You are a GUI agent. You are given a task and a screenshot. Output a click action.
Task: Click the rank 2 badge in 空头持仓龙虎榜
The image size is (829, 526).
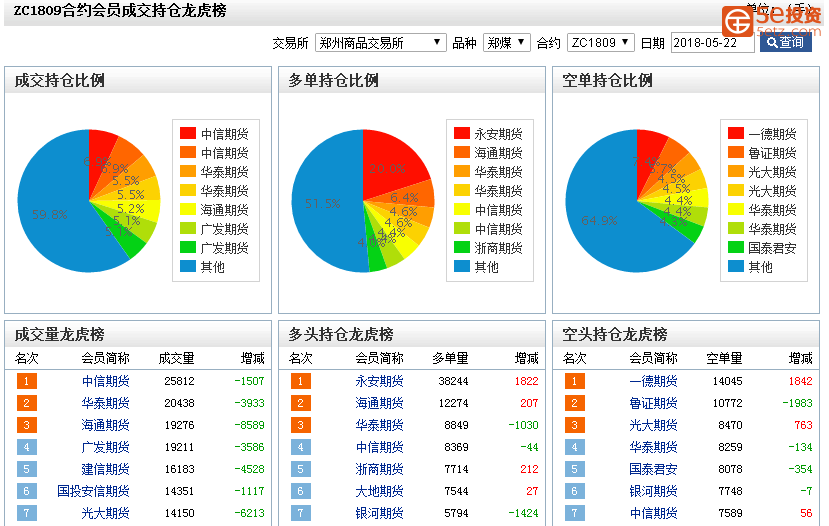[x=575, y=403]
